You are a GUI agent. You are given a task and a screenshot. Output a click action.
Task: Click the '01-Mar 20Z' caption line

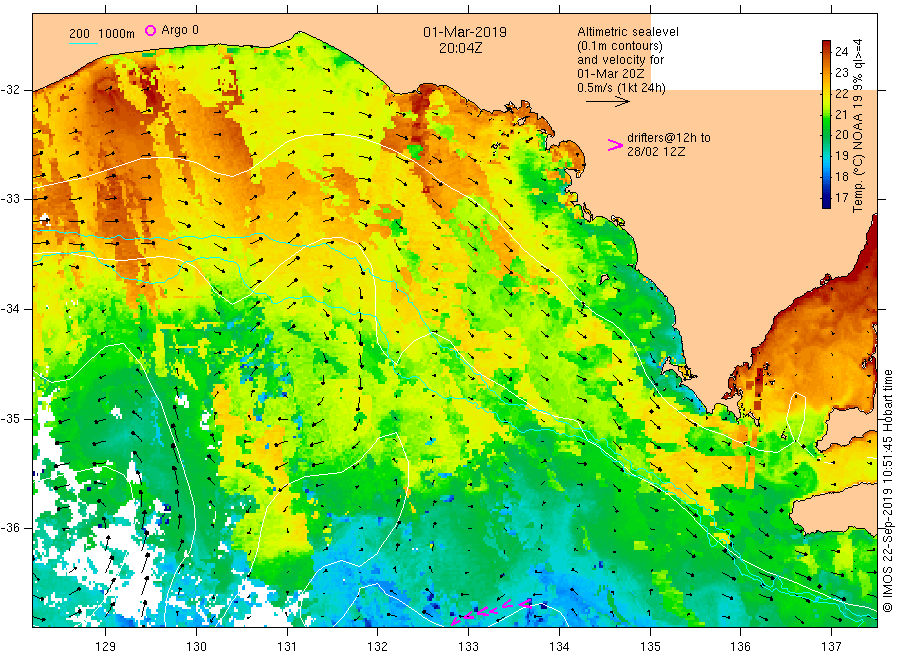click(611, 74)
